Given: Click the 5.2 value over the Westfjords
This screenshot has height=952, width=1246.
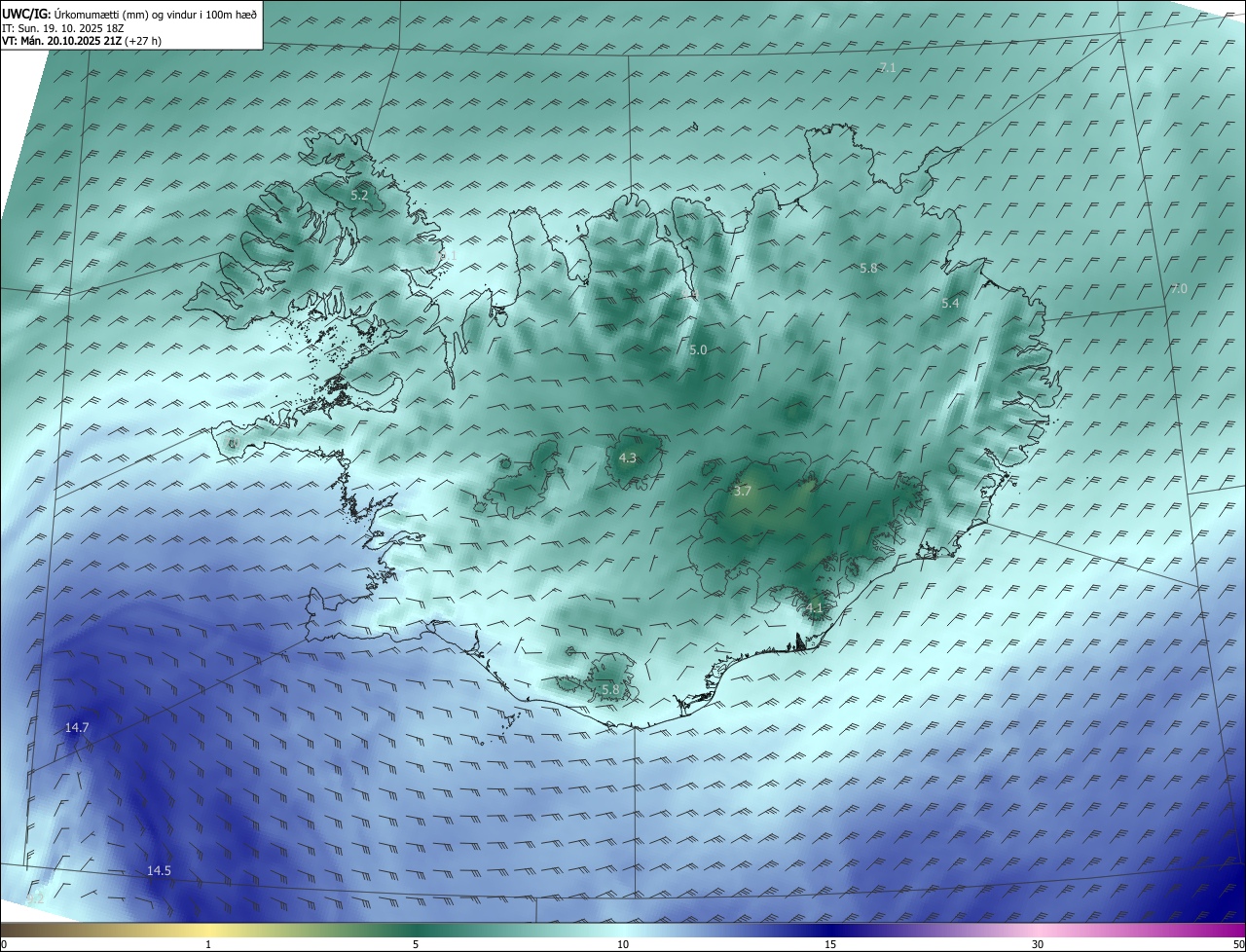Looking at the screenshot, I should [x=359, y=196].
